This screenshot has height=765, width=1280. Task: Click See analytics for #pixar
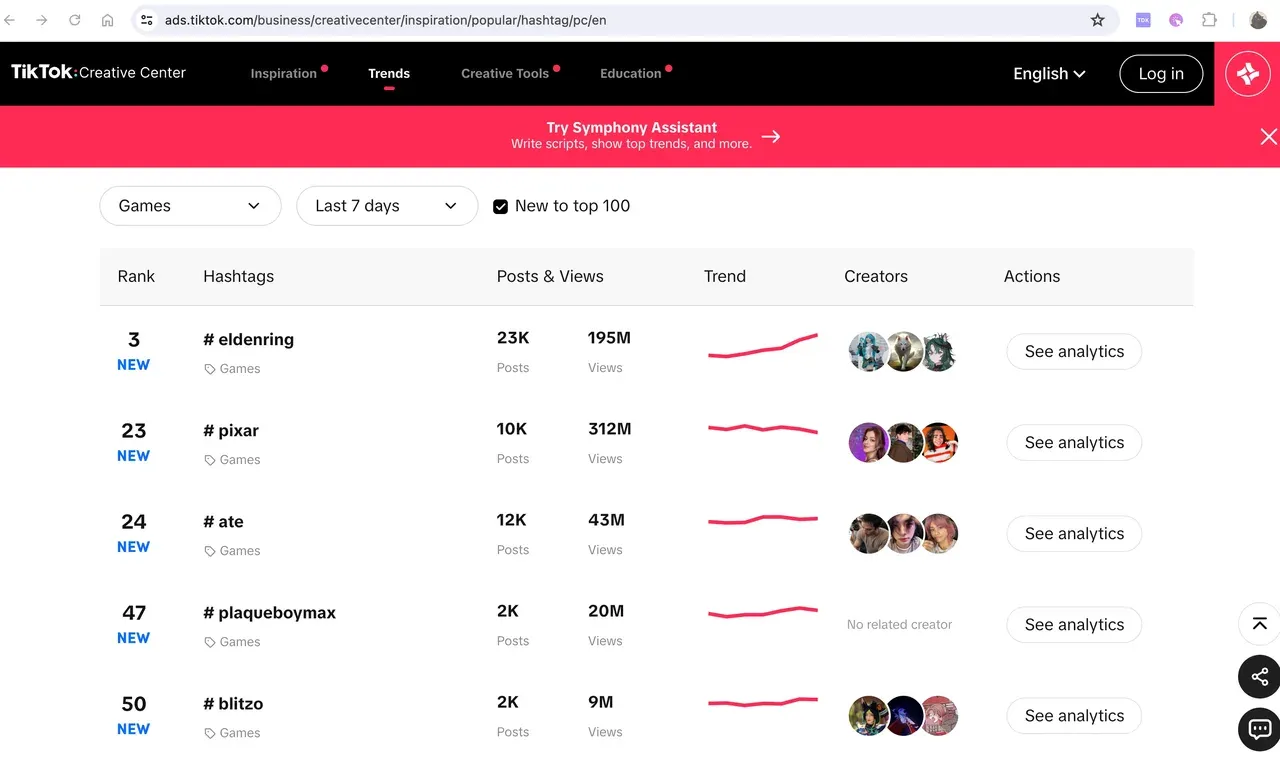point(1074,442)
